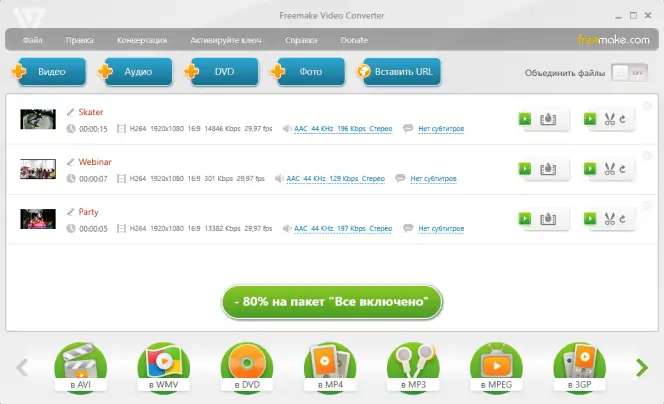Open the scissors editor for Party

(610, 219)
